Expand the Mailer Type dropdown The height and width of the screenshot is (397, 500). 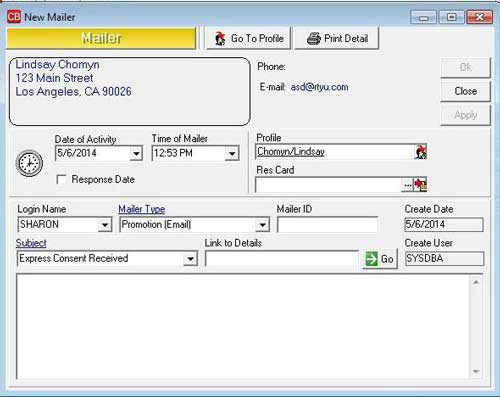click(x=262, y=225)
